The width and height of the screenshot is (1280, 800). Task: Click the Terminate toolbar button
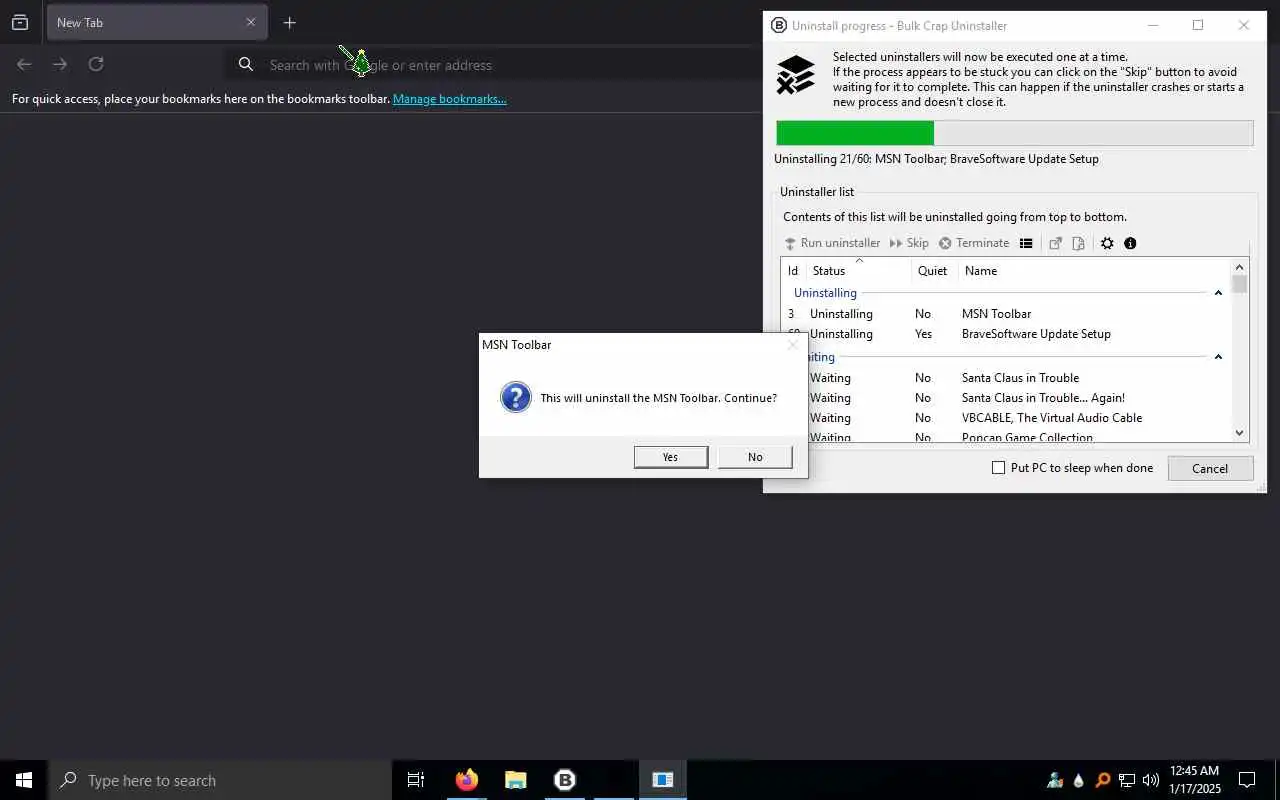pyautogui.click(x=974, y=243)
